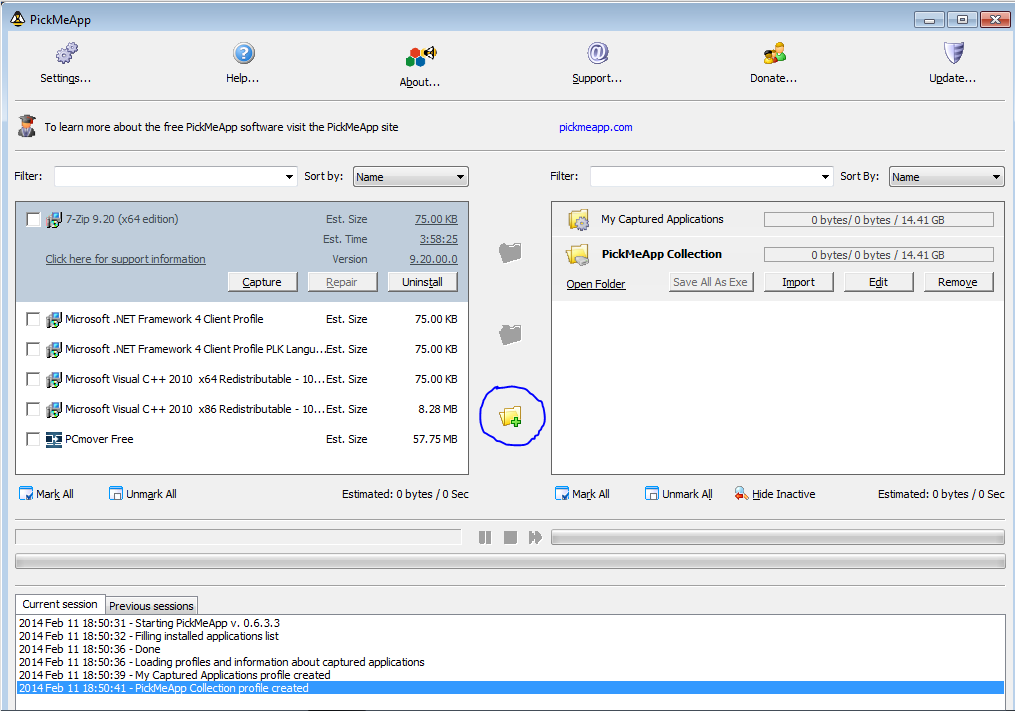The height and width of the screenshot is (711, 1015).
Task: Expand the left Filter combo box arrow
Action: point(289,177)
